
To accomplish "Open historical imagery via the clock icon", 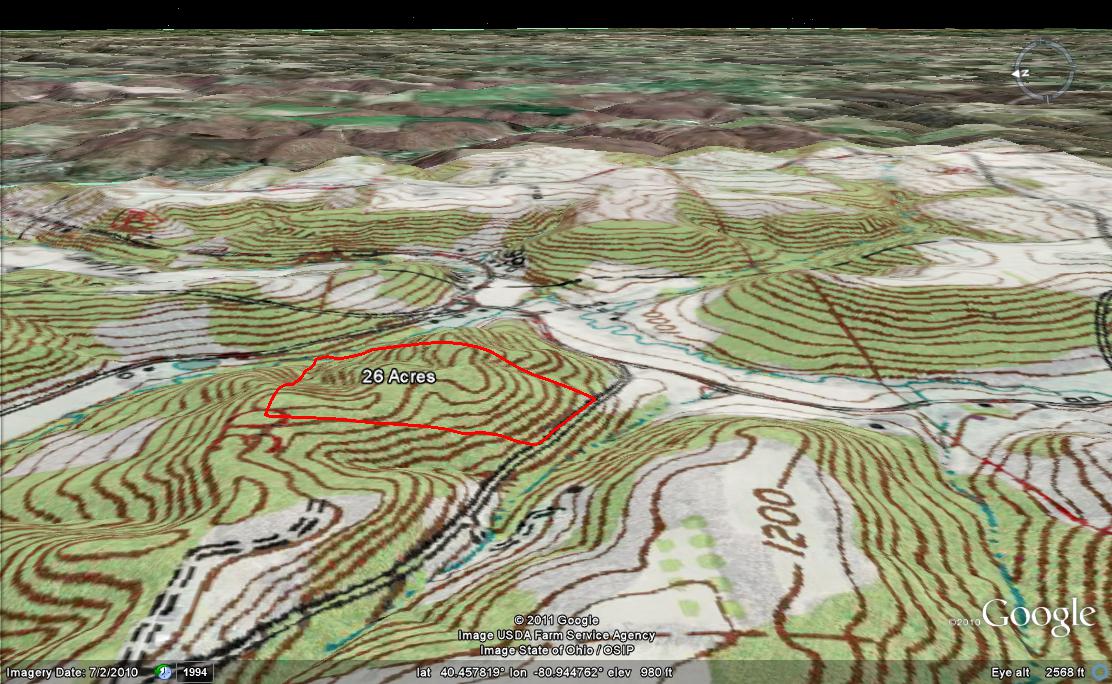I will [x=163, y=672].
